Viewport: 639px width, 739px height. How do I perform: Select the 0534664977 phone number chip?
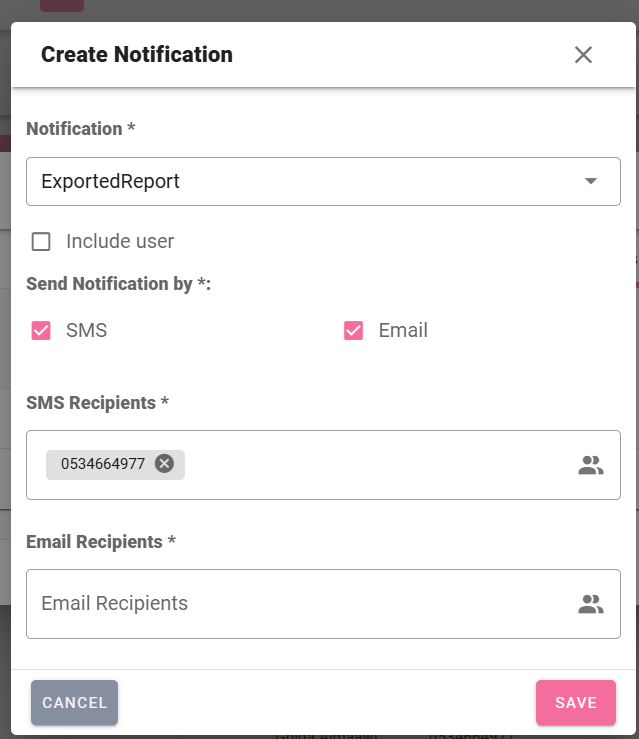coord(103,464)
